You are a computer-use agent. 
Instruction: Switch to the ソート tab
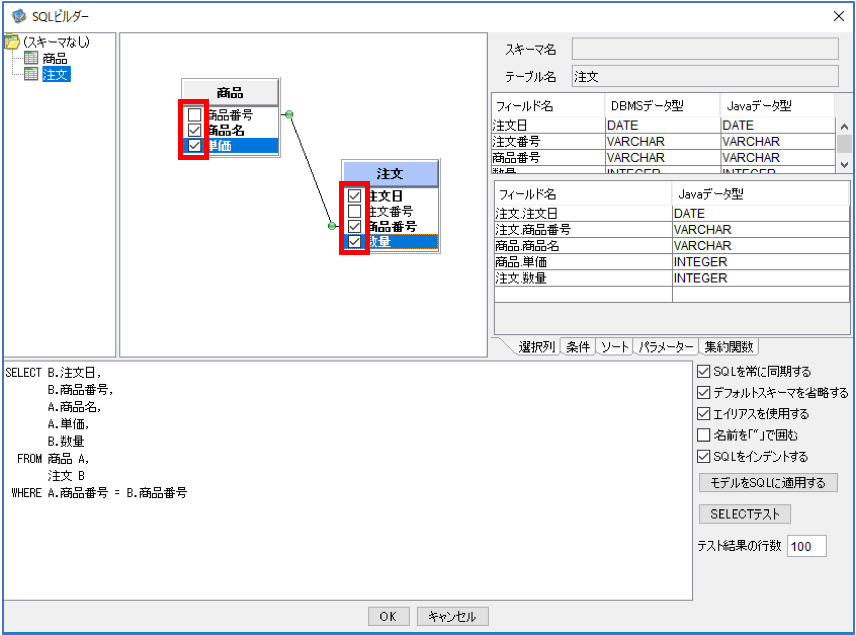point(615,347)
